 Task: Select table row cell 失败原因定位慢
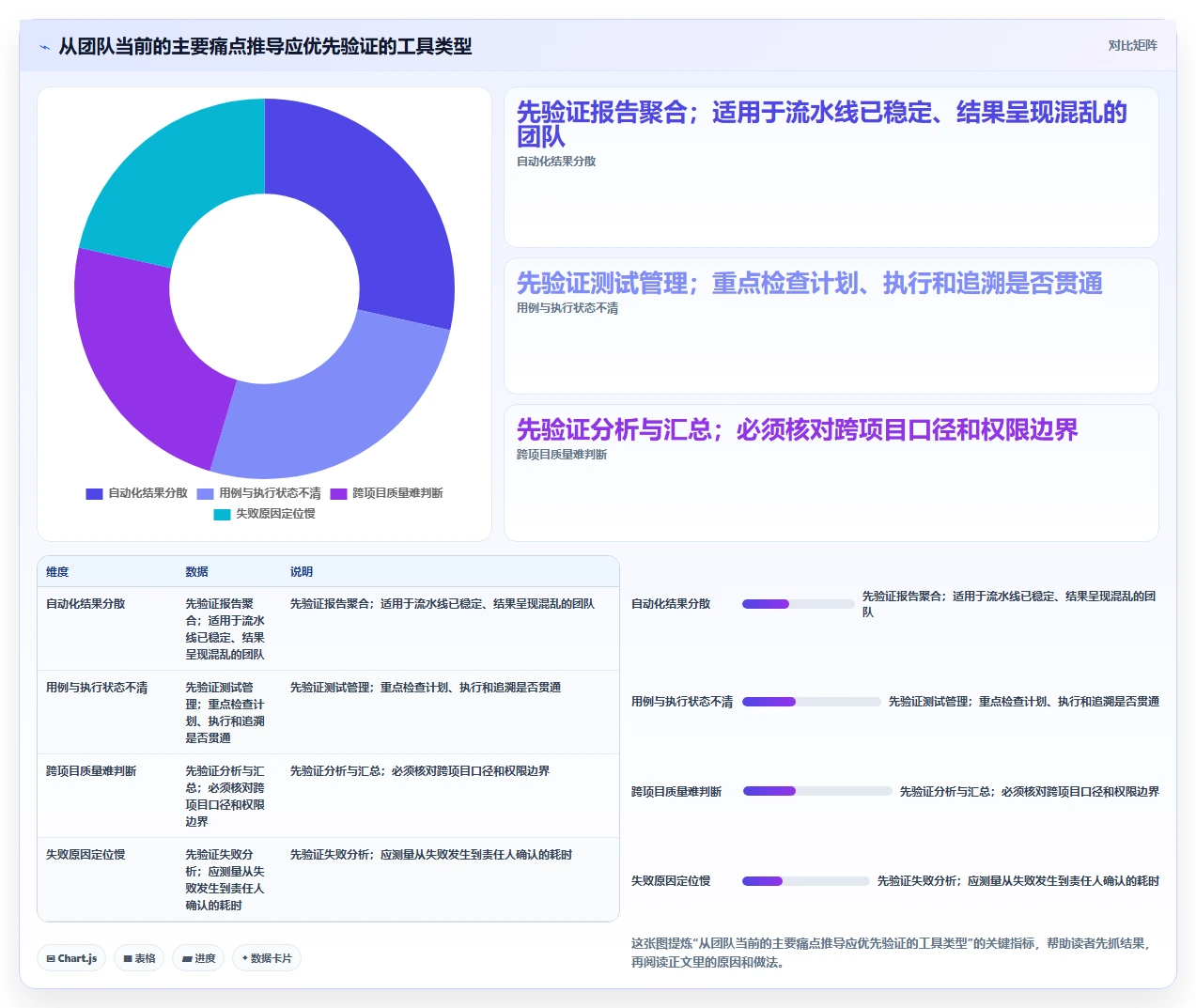pos(85,855)
